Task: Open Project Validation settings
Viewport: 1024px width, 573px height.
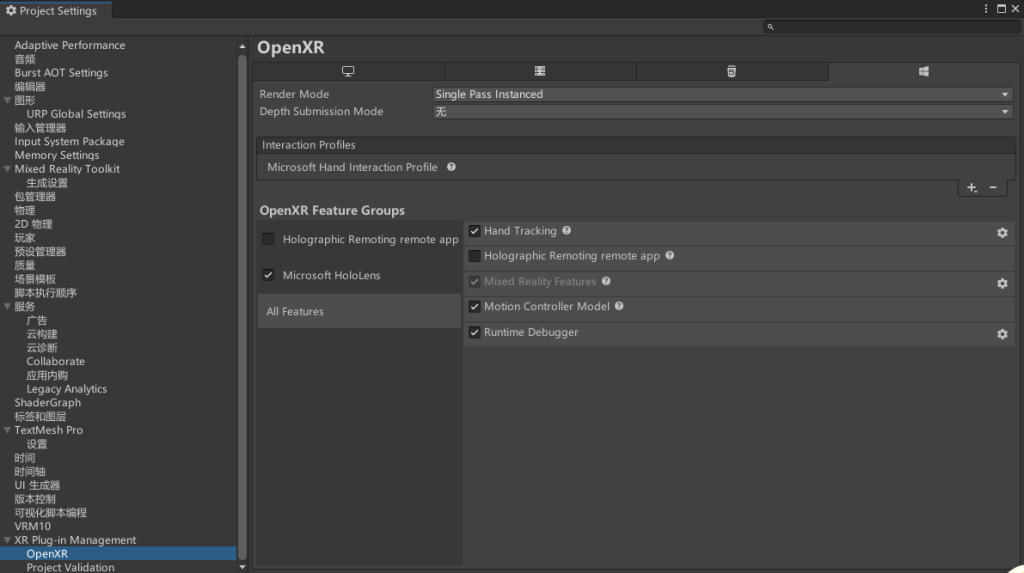Action: coord(70,567)
